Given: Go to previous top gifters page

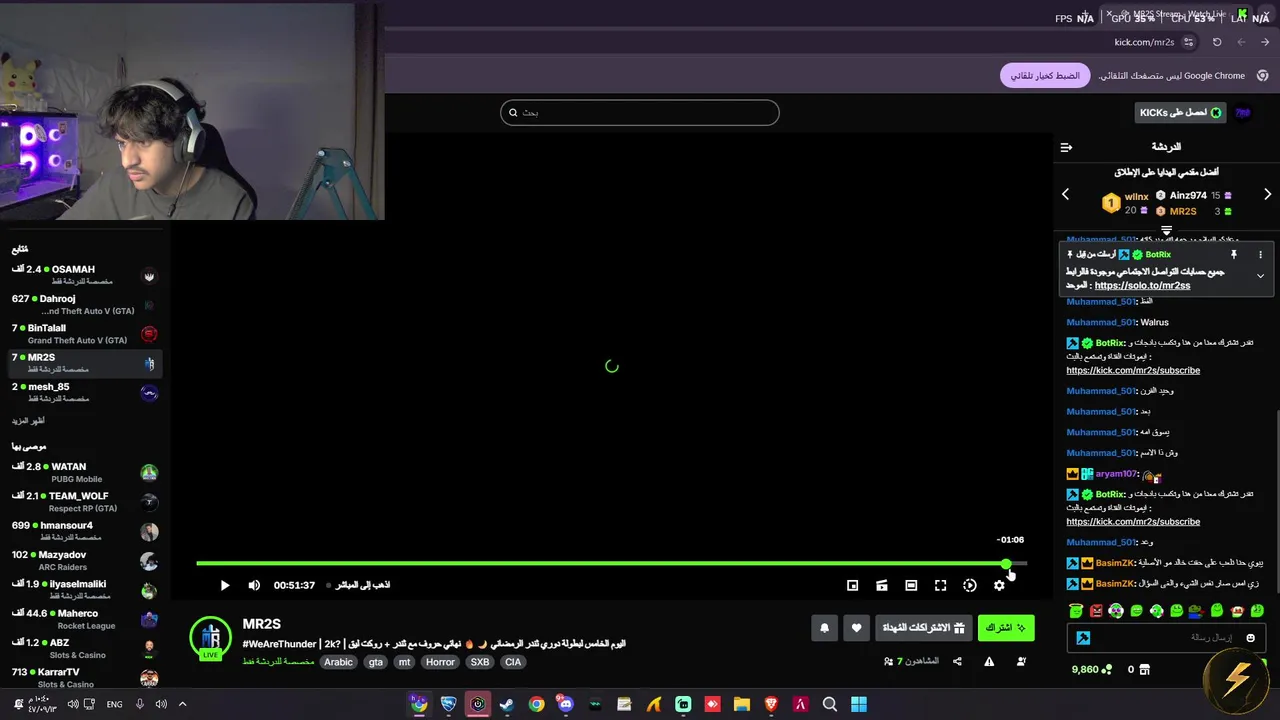Looking at the screenshot, I should click(x=1065, y=194).
